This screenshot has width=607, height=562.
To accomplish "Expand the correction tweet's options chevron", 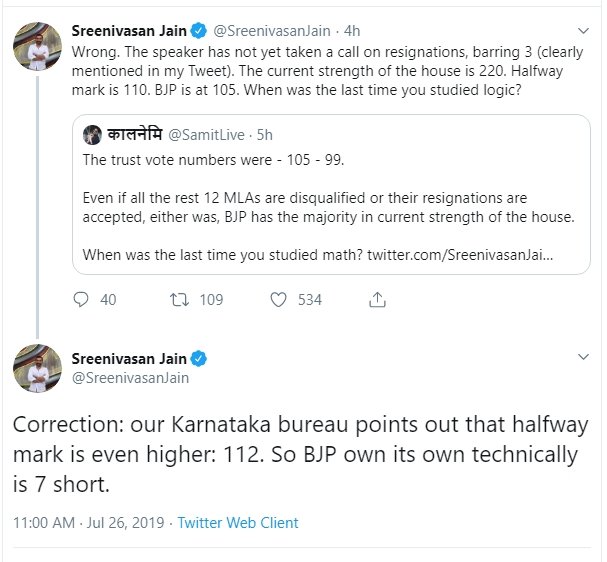I will [x=583, y=357].
